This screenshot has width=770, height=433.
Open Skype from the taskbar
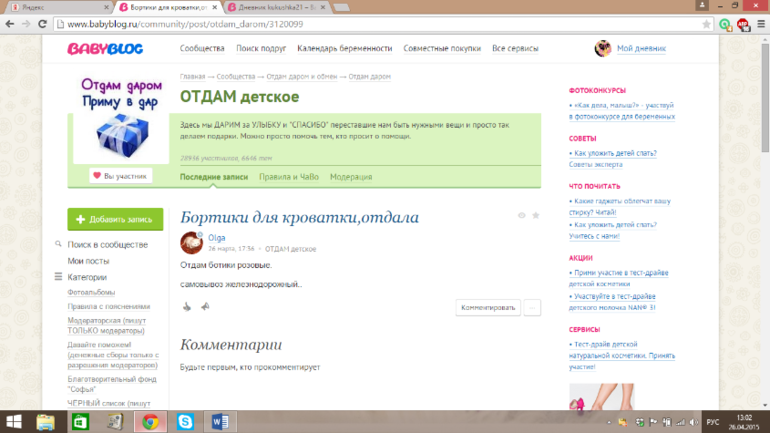point(185,421)
